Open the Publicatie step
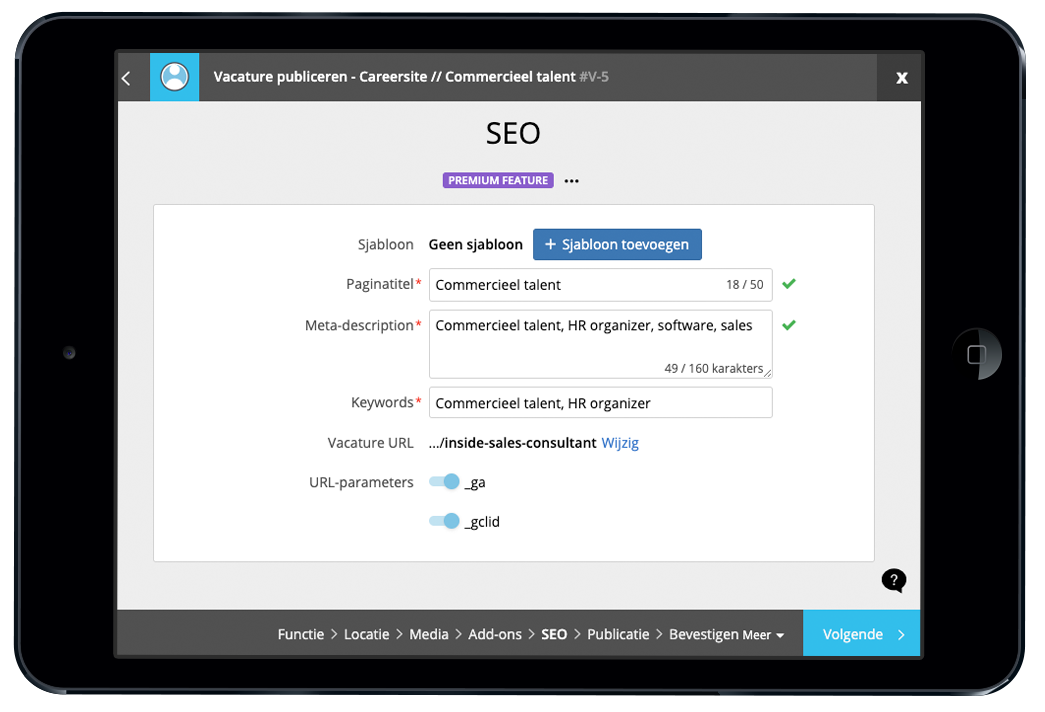This screenshot has width=1045, height=712. click(618, 634)
